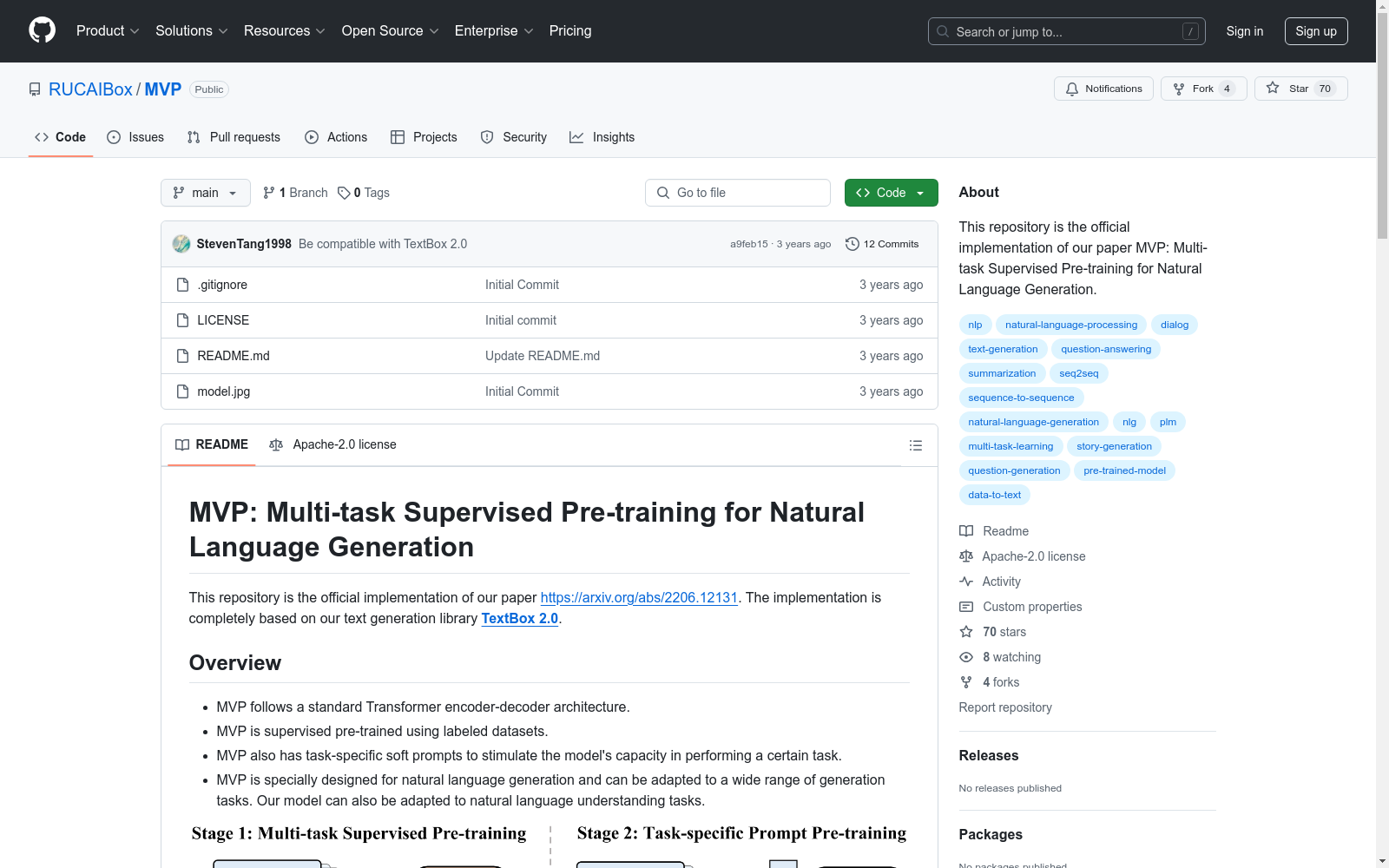Image resolution: width=1389 pixels, height=868 pixels.
Task: Click the book icon beside Readme in About
Action: point(966,531)
